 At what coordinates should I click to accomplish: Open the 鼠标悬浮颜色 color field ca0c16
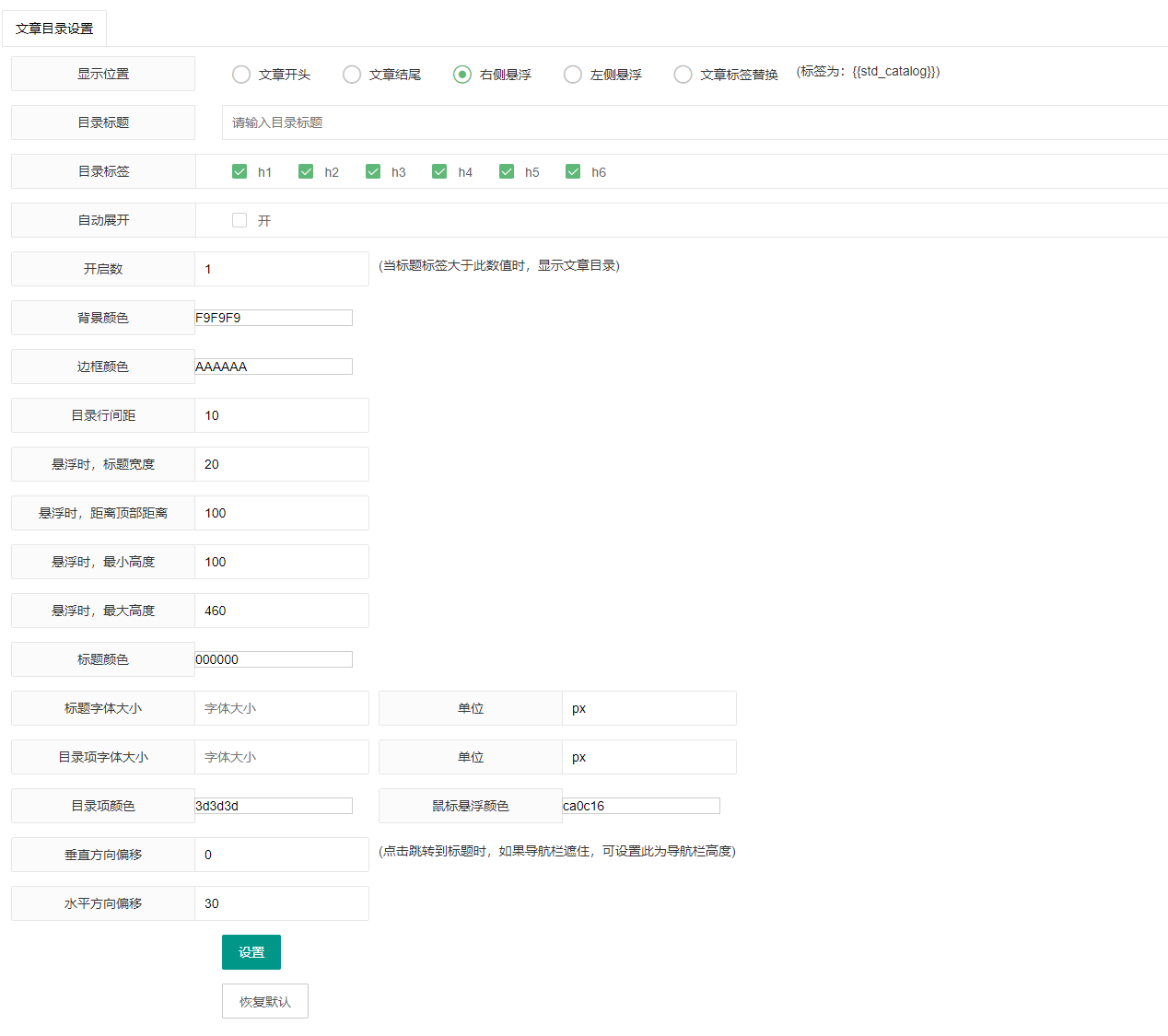[x=641, y=806]
